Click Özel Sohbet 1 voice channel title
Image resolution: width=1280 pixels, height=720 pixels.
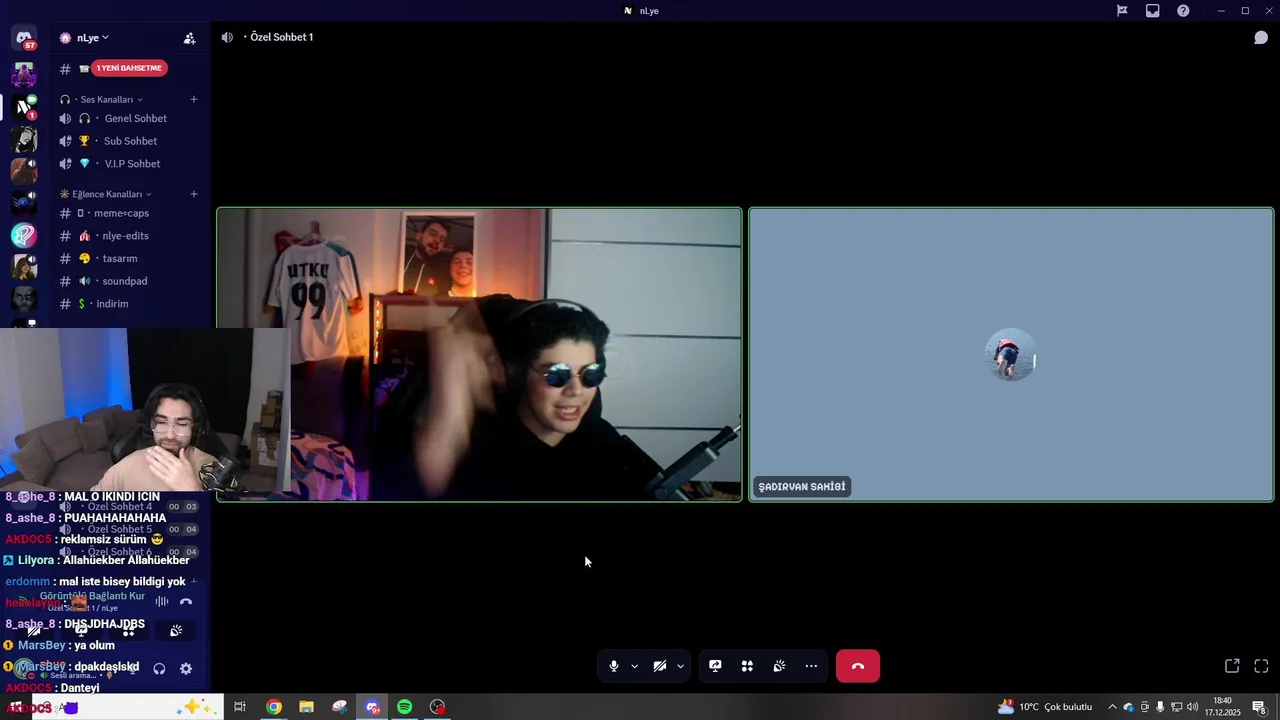click(281, 37)
